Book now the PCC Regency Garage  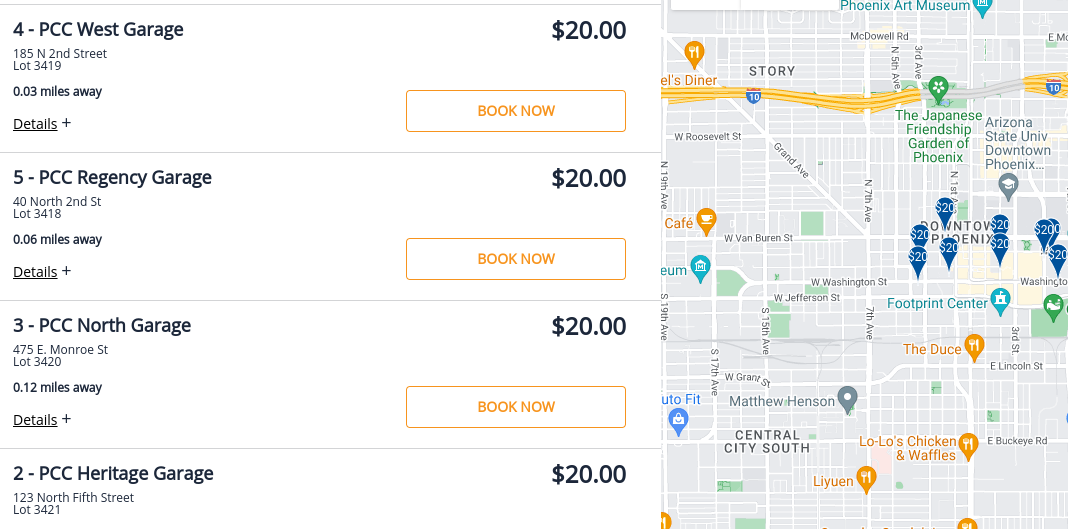point(515,259)
